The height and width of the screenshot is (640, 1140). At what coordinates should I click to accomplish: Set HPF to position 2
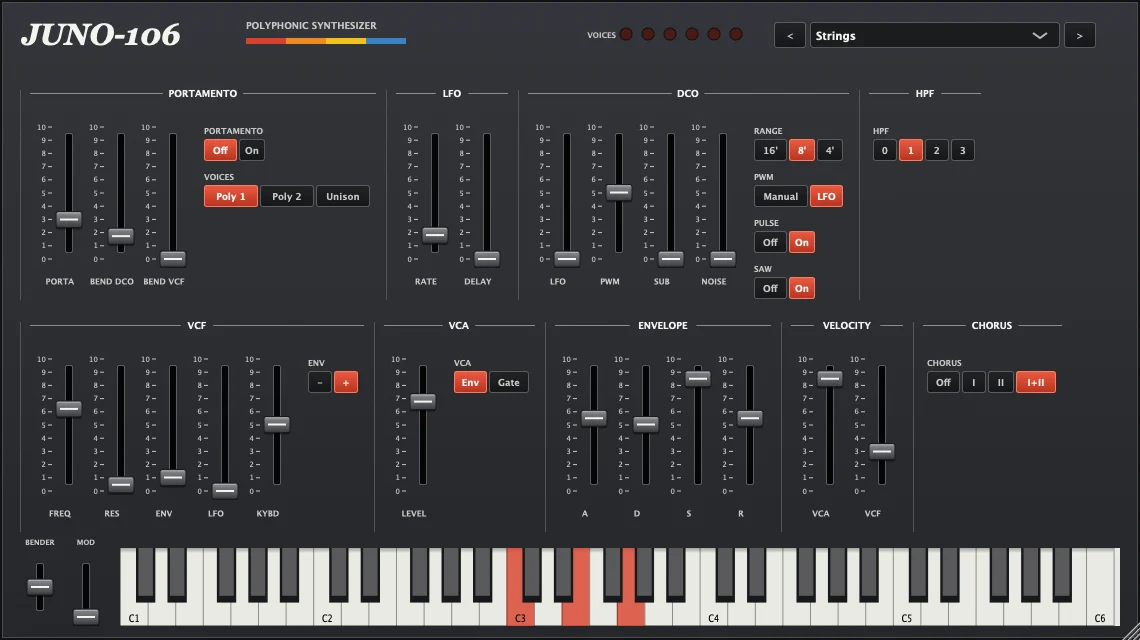(x=936, y=151)
